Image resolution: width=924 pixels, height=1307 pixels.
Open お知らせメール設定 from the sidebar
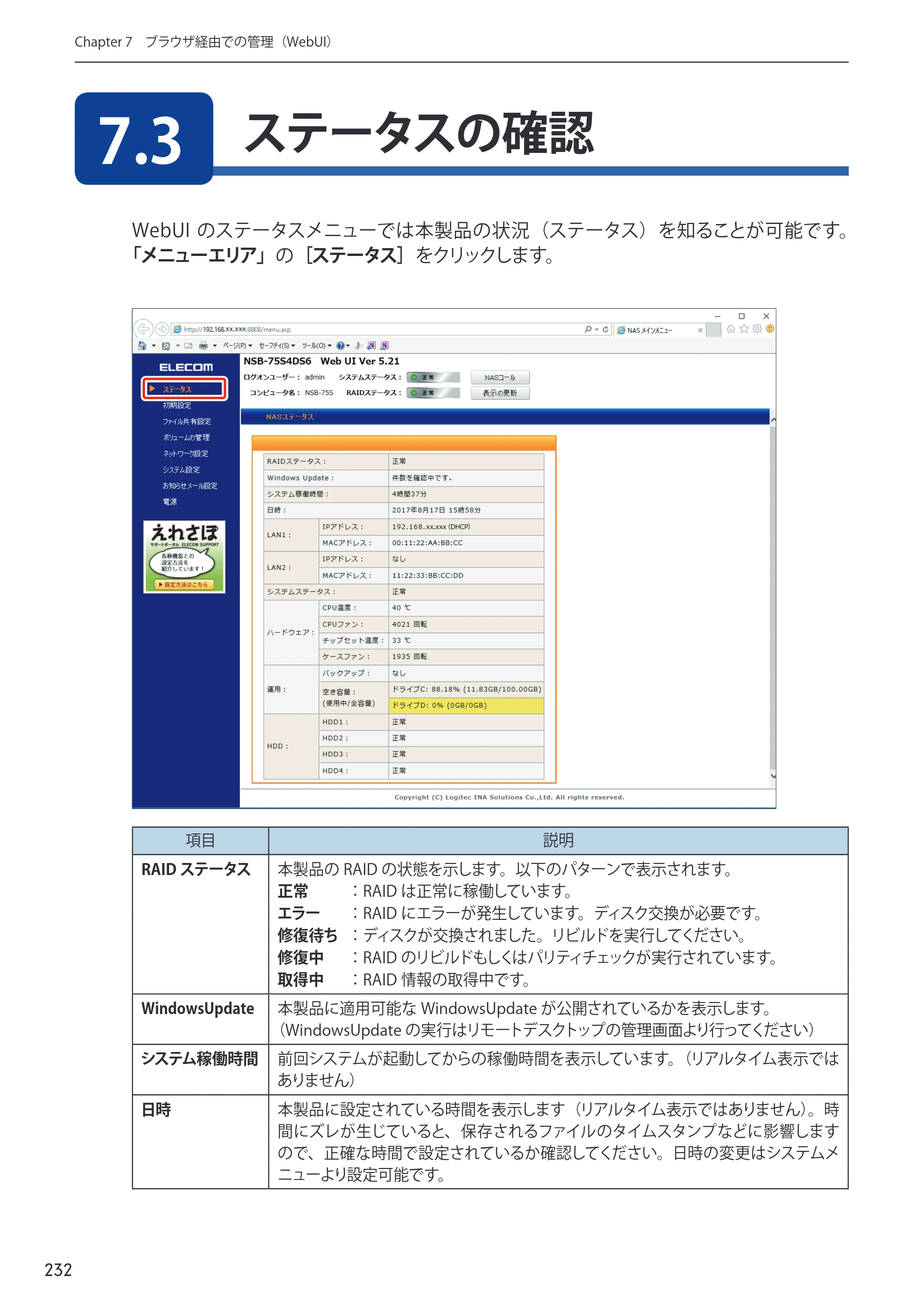coord(190,486)
